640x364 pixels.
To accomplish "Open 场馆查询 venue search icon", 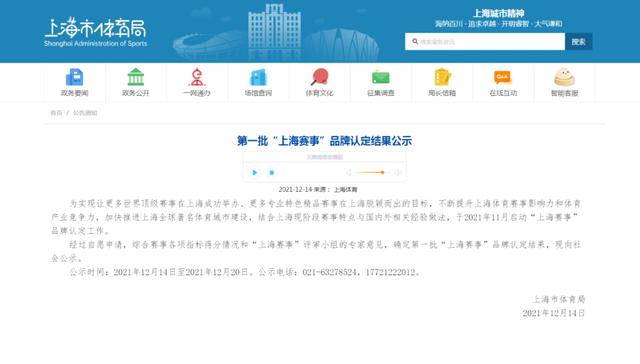I will coord(258,77).
